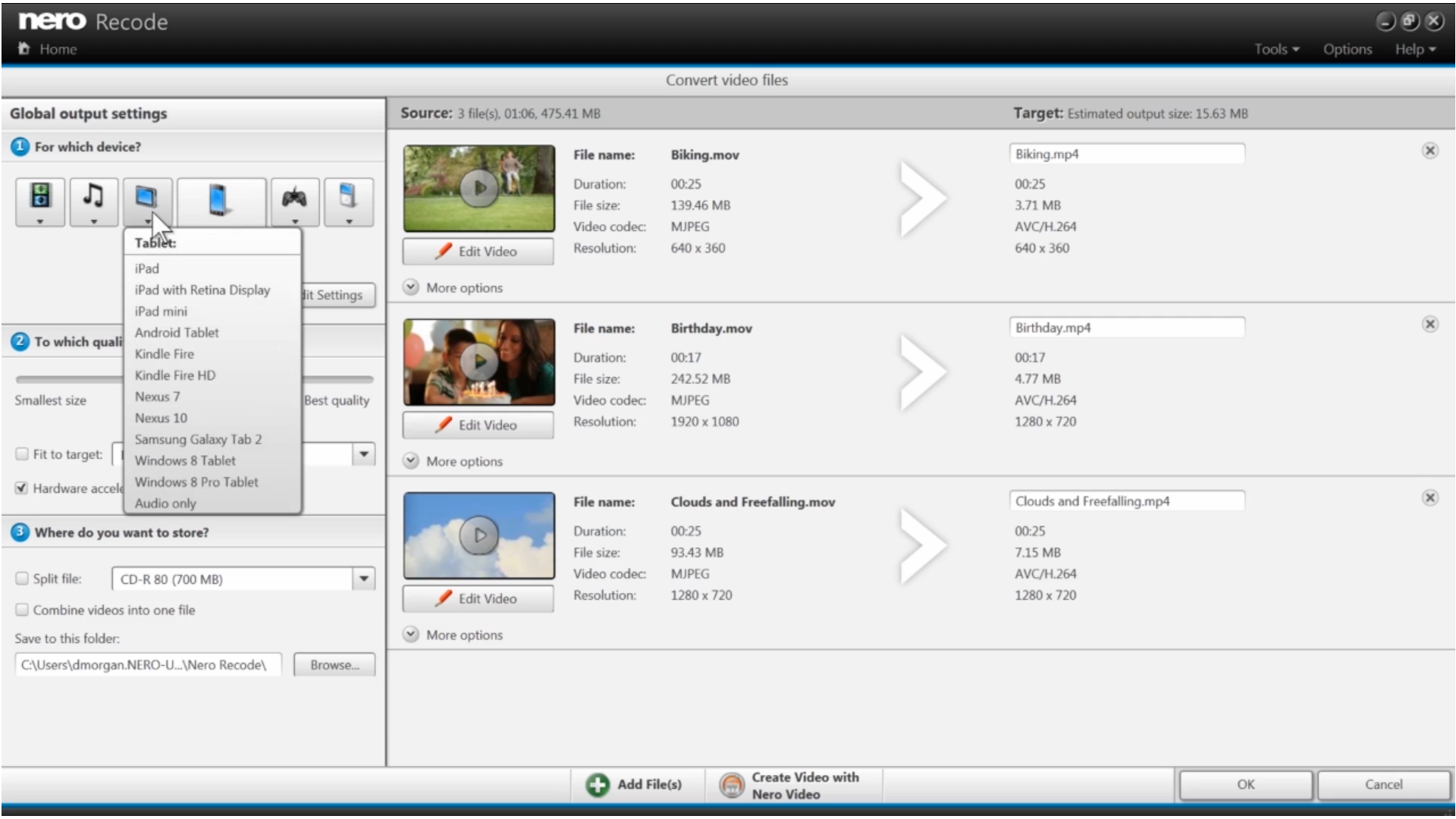Viewport: 1456px width, 819px height.
Task: Remove Birthday.mov from the list
Action: point(1429,324)
